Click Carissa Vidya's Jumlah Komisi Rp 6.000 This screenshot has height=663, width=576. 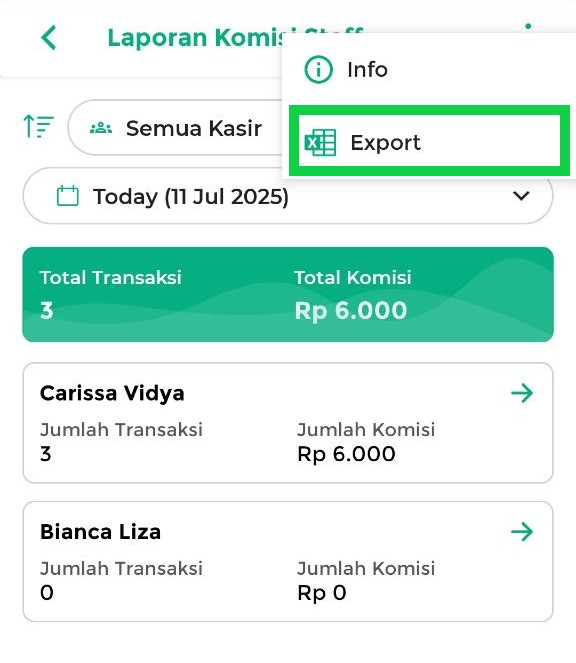346,454
